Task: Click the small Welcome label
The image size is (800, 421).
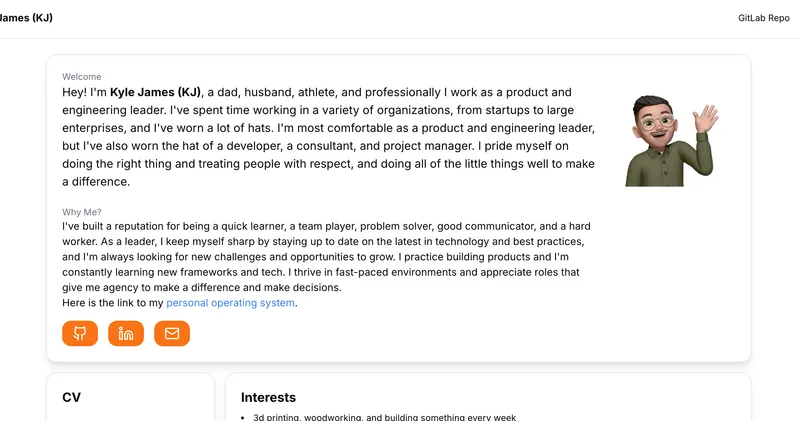Action: click(x=82, y=77)
